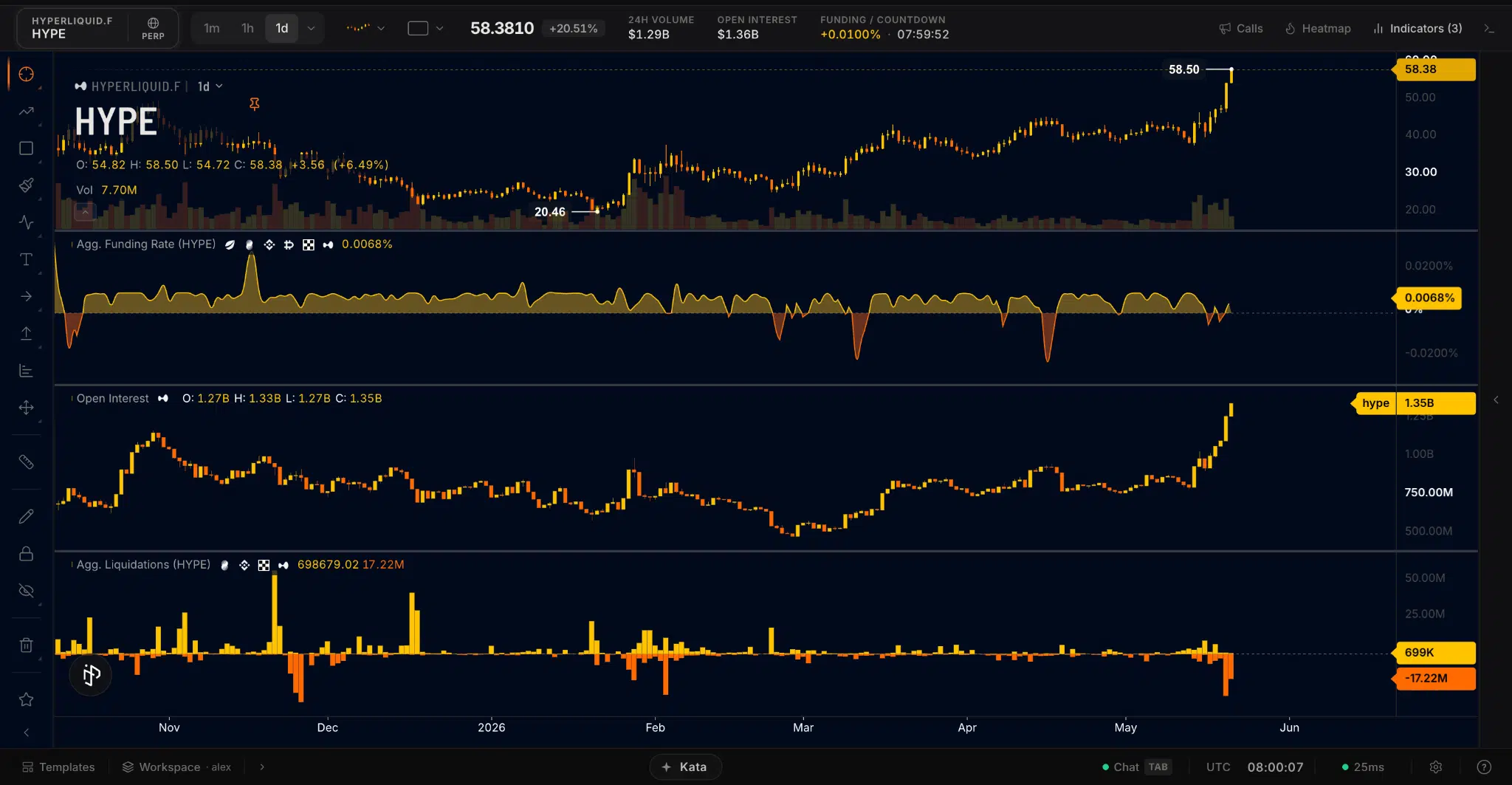Click the 58.38 current price tag on axis
The width and height of the screenshot is (1512, 785).
pos(1434,69)
